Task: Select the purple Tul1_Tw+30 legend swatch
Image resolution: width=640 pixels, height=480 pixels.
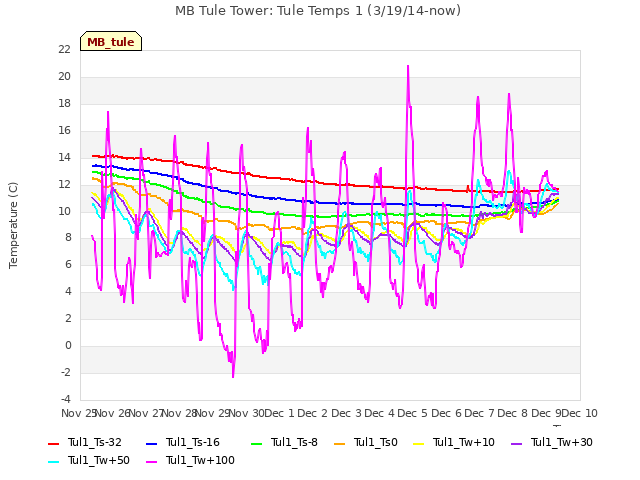Action: [x=517, y=443]
